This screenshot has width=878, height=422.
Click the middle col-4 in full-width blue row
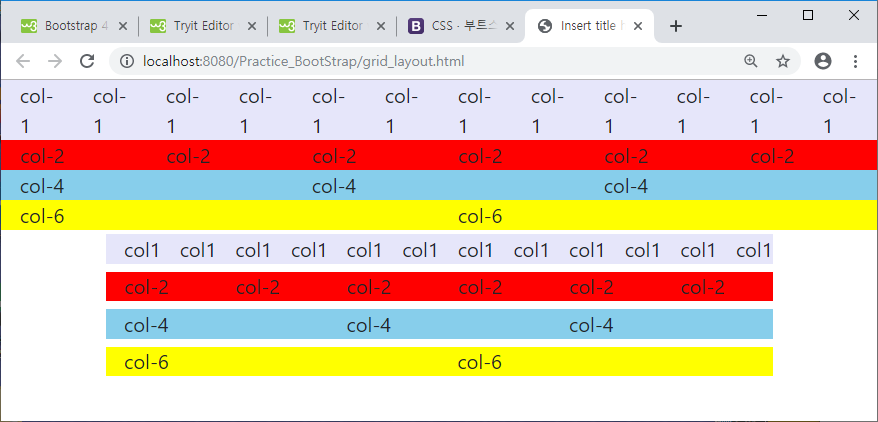[334, 186]
